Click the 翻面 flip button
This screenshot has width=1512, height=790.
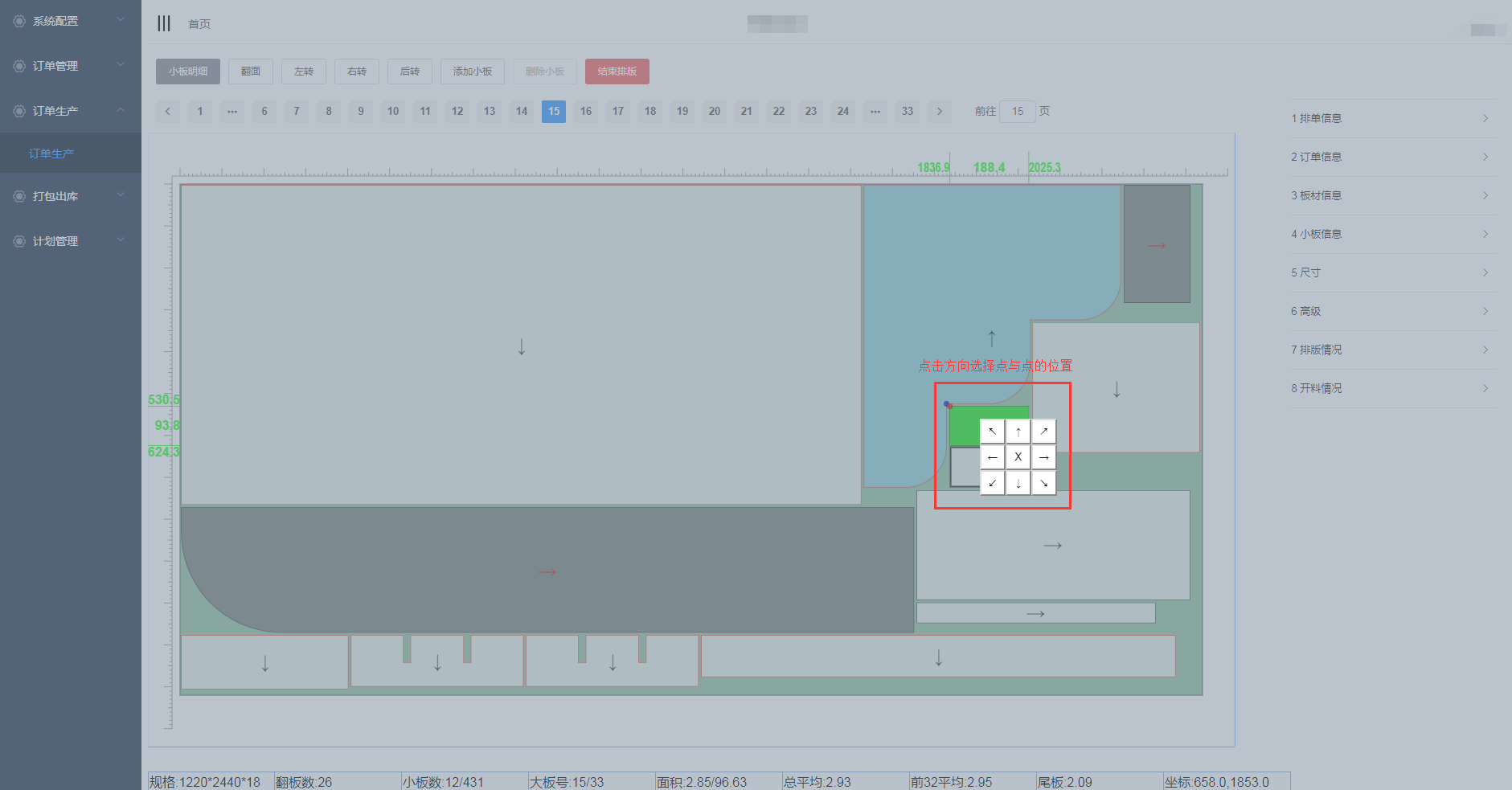250,72
